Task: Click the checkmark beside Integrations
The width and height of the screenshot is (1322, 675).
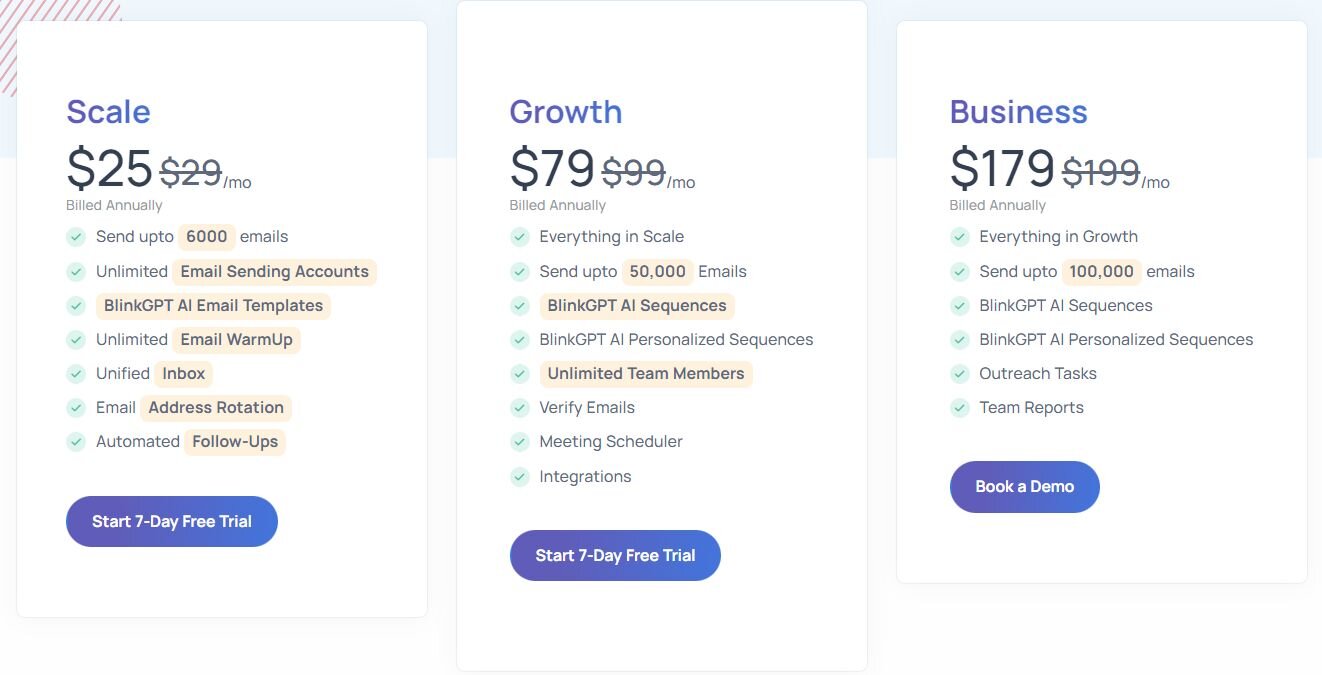Action: (x=519, y=476)
